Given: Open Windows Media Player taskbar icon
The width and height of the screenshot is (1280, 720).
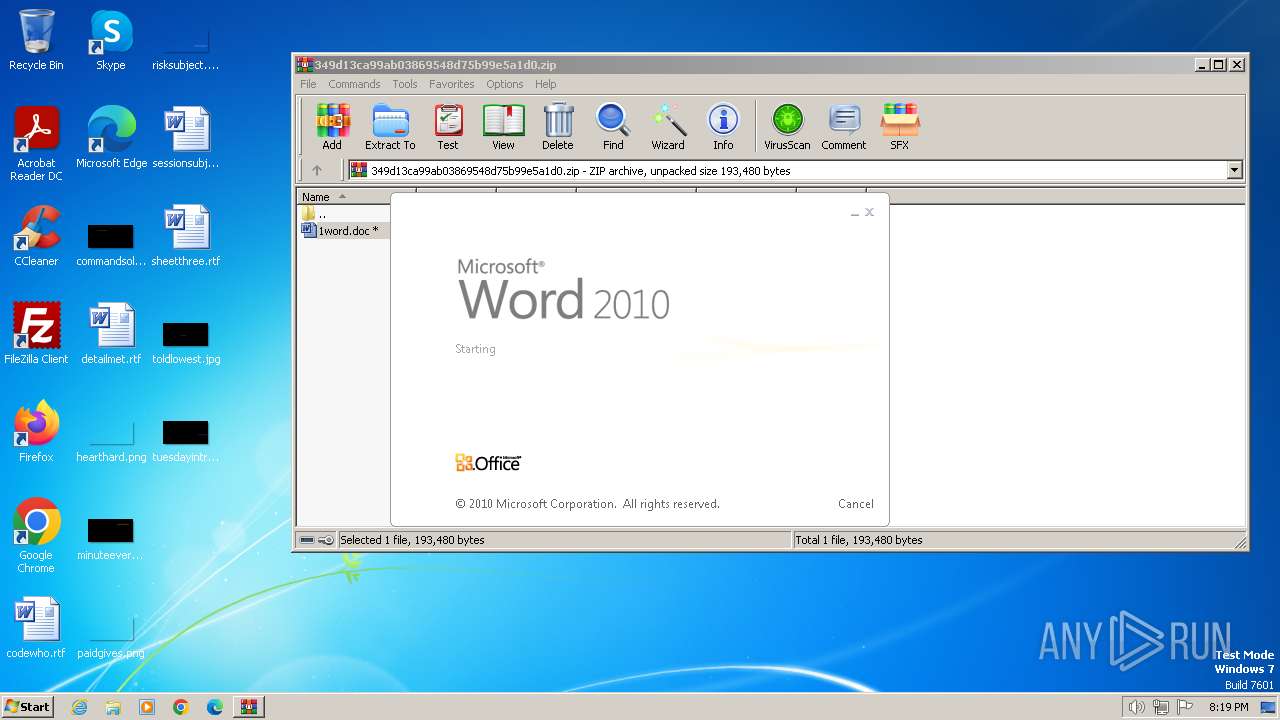Looking at the screenshot, I should pos(147,707).
